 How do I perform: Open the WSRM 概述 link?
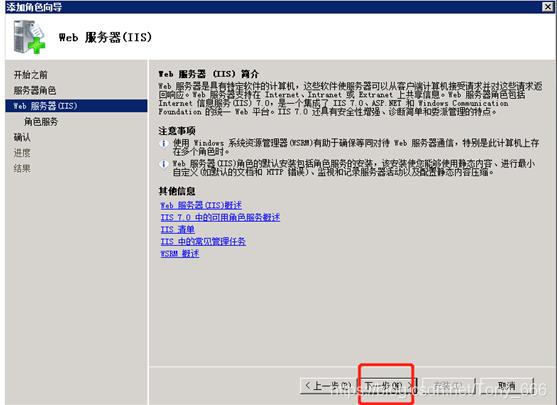pyautogui.click(x=180, y=253)
